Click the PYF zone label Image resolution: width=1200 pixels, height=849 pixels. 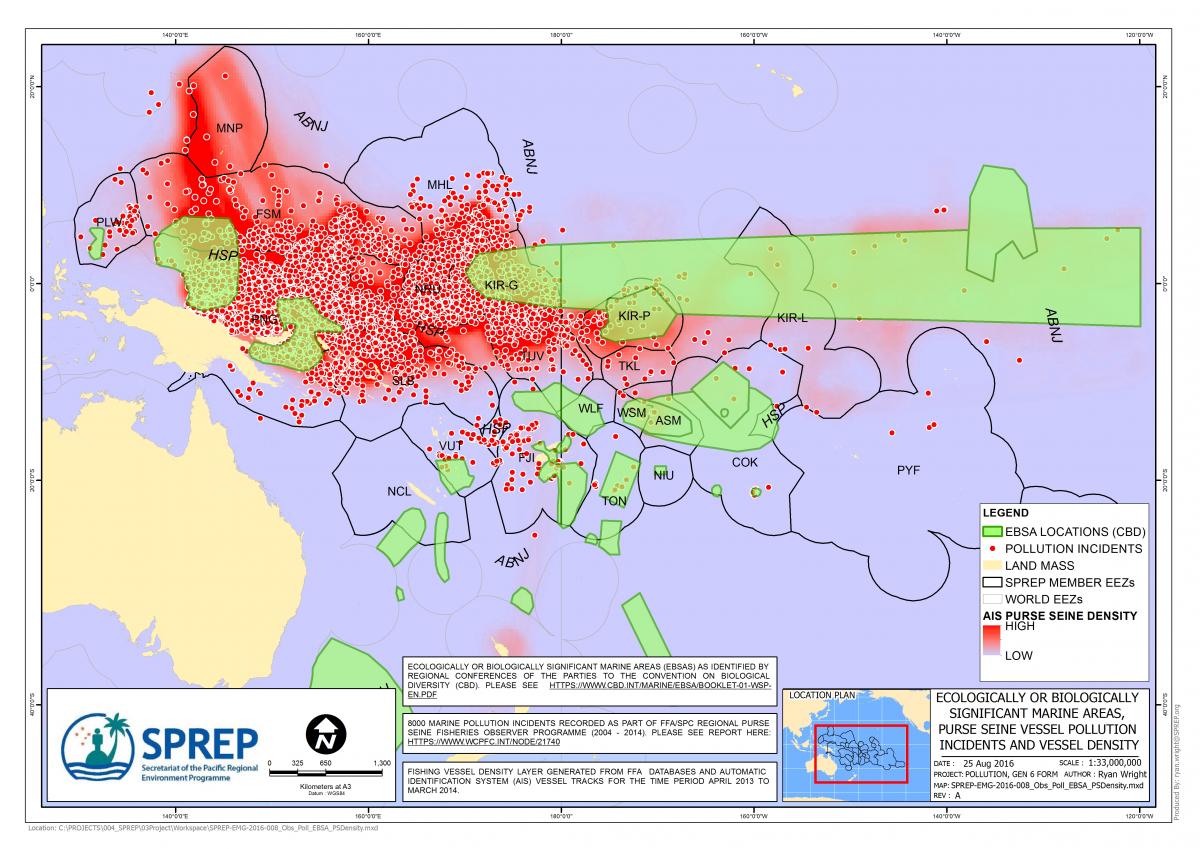coord(908,469)
